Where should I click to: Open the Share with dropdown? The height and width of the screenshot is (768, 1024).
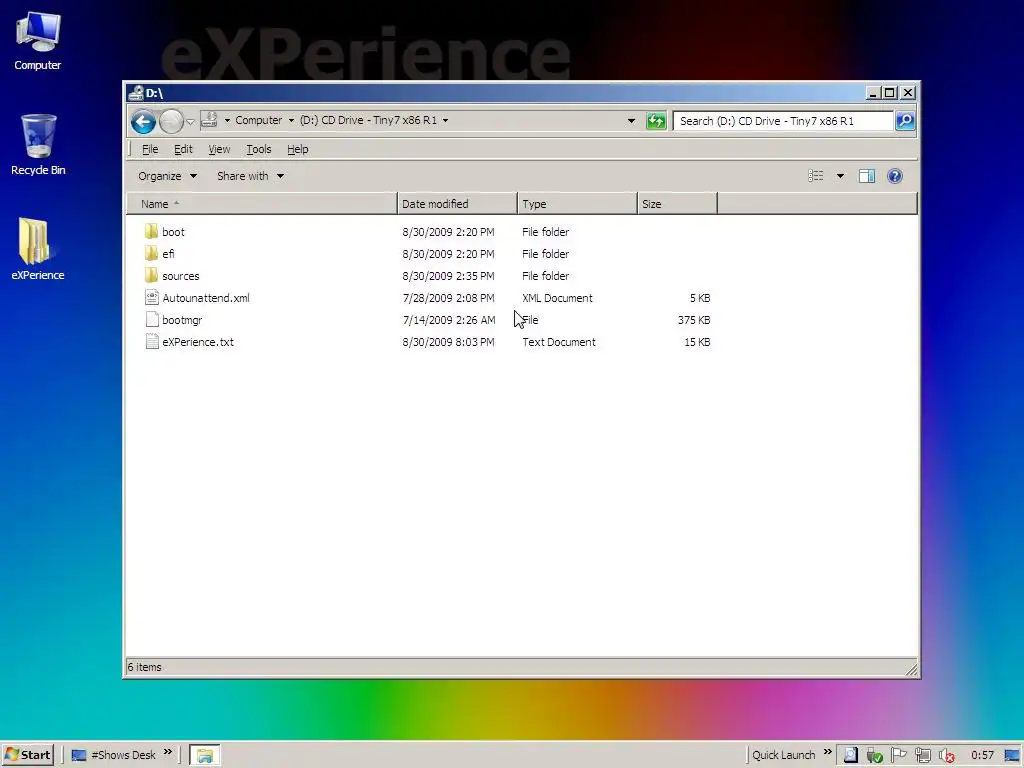click(x=250, y=176)
